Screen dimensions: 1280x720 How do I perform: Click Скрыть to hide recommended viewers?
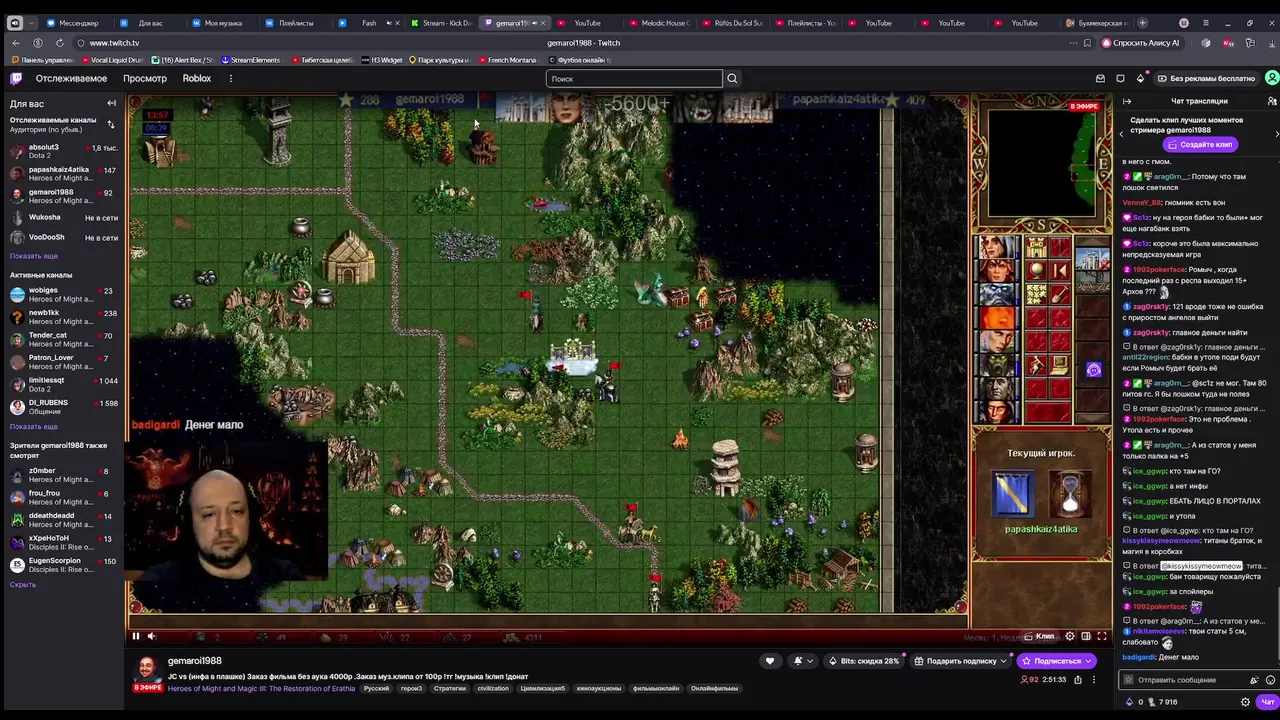tap(23, 585)
